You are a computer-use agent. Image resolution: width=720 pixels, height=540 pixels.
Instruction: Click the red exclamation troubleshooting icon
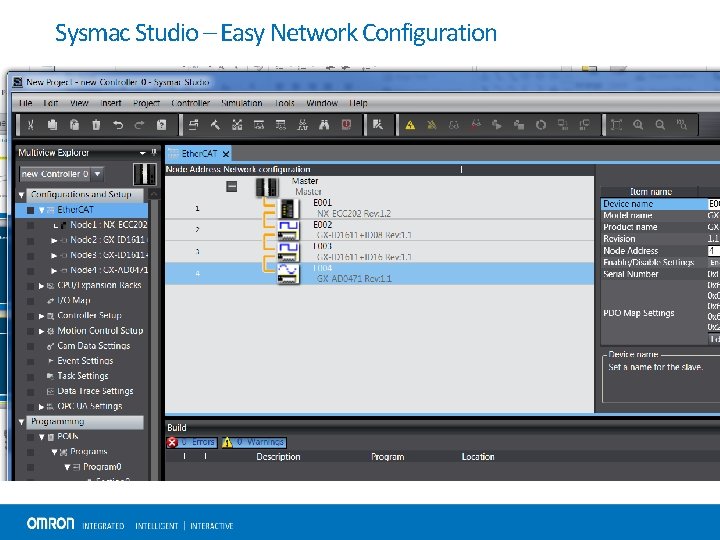point(346,125)
